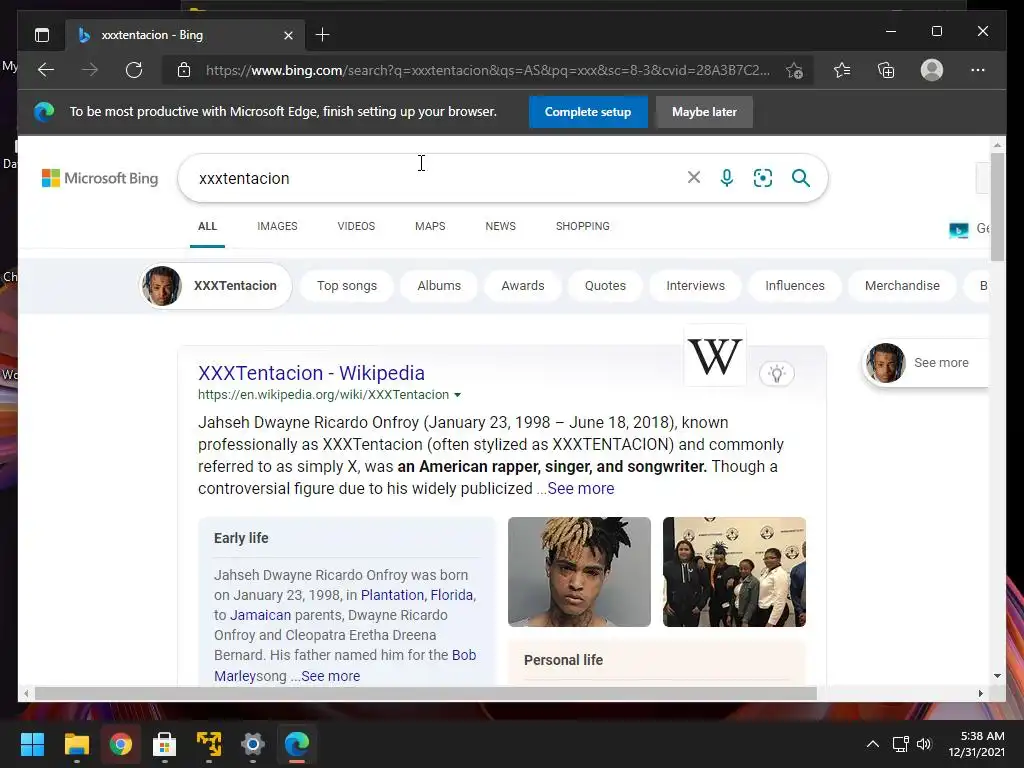Expand the Wikipedia URL dropdown arrow
Screen dimensions: 1024x768
coord(457,395)
